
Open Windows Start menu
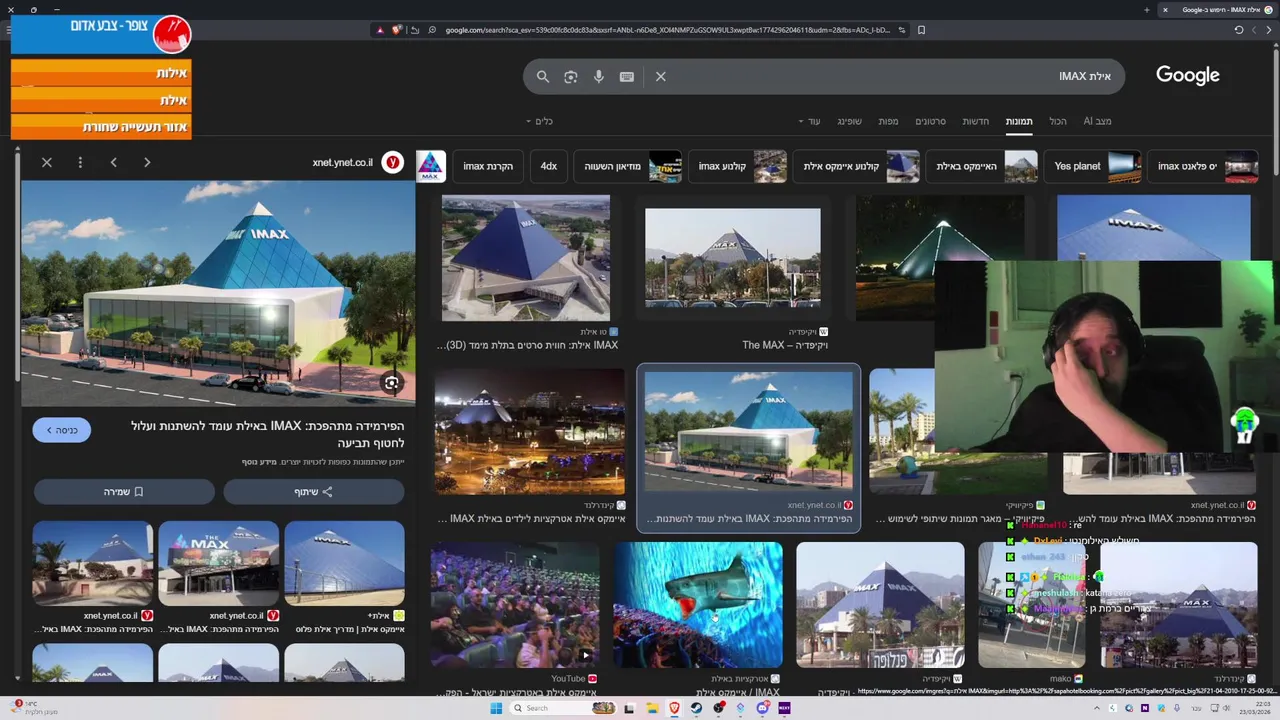(x=496, y=708)
